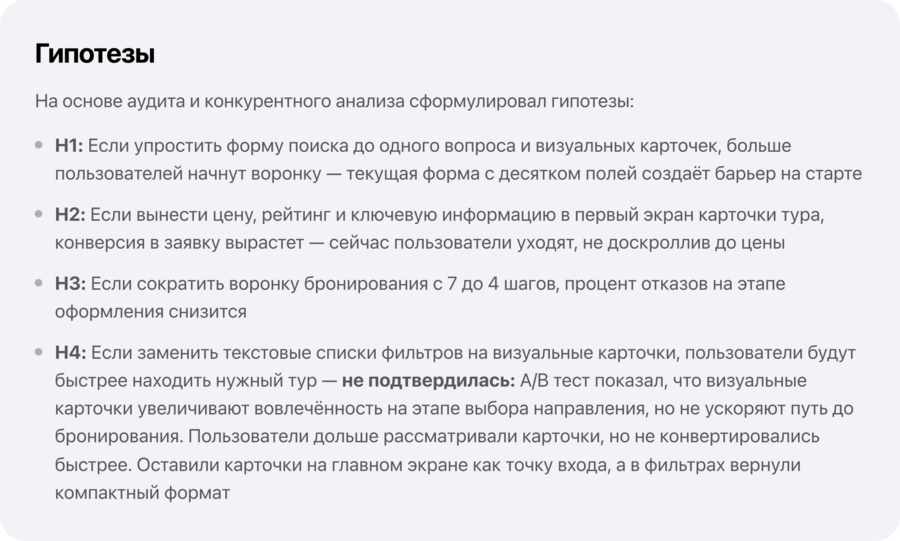The width and height of the screenshot is (900, 541).
Task: Click "с 7 до 4 шагов" text
Action: tap(494, 283)
